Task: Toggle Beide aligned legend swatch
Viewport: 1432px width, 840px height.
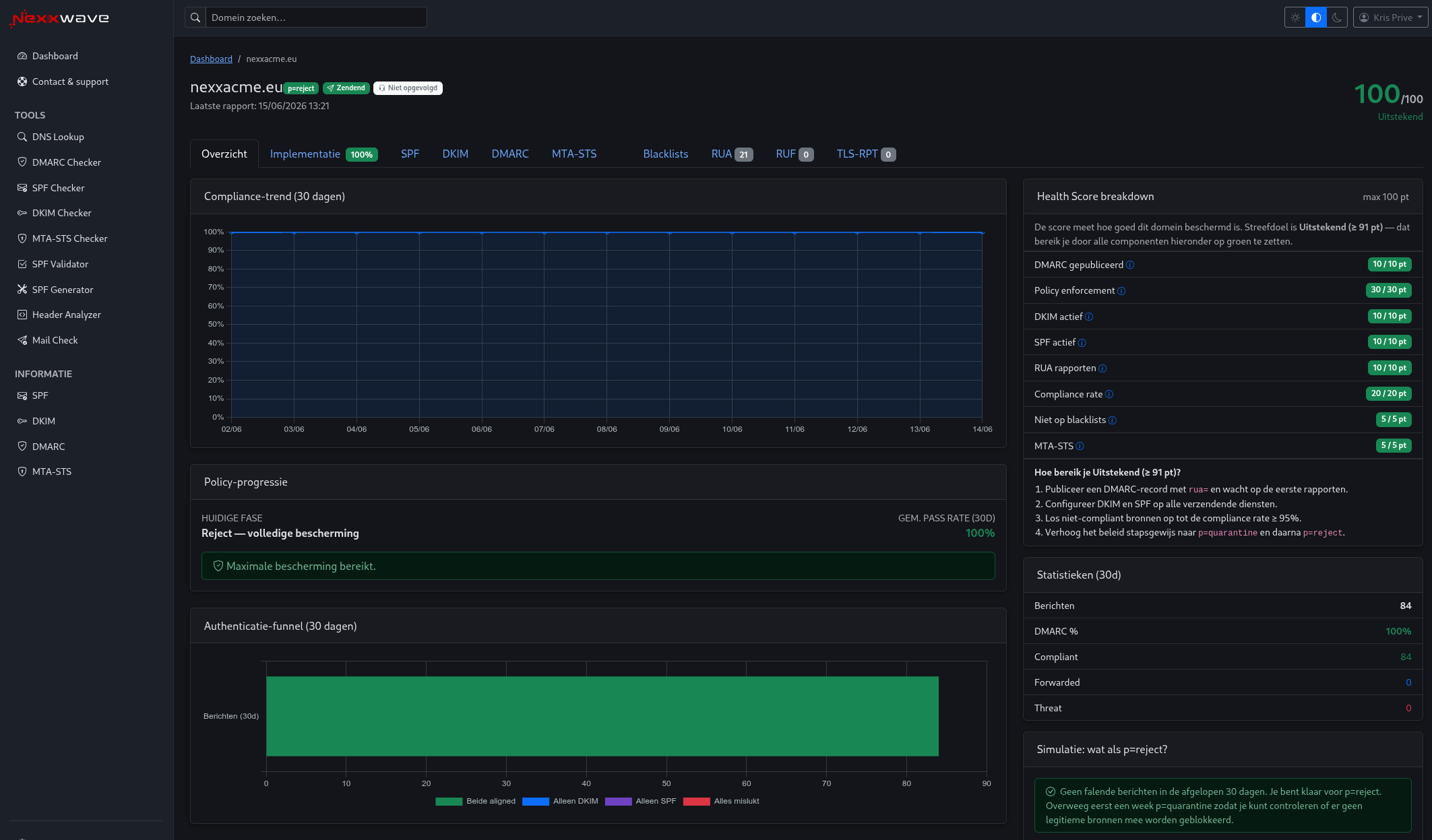Action: (449, 802)
